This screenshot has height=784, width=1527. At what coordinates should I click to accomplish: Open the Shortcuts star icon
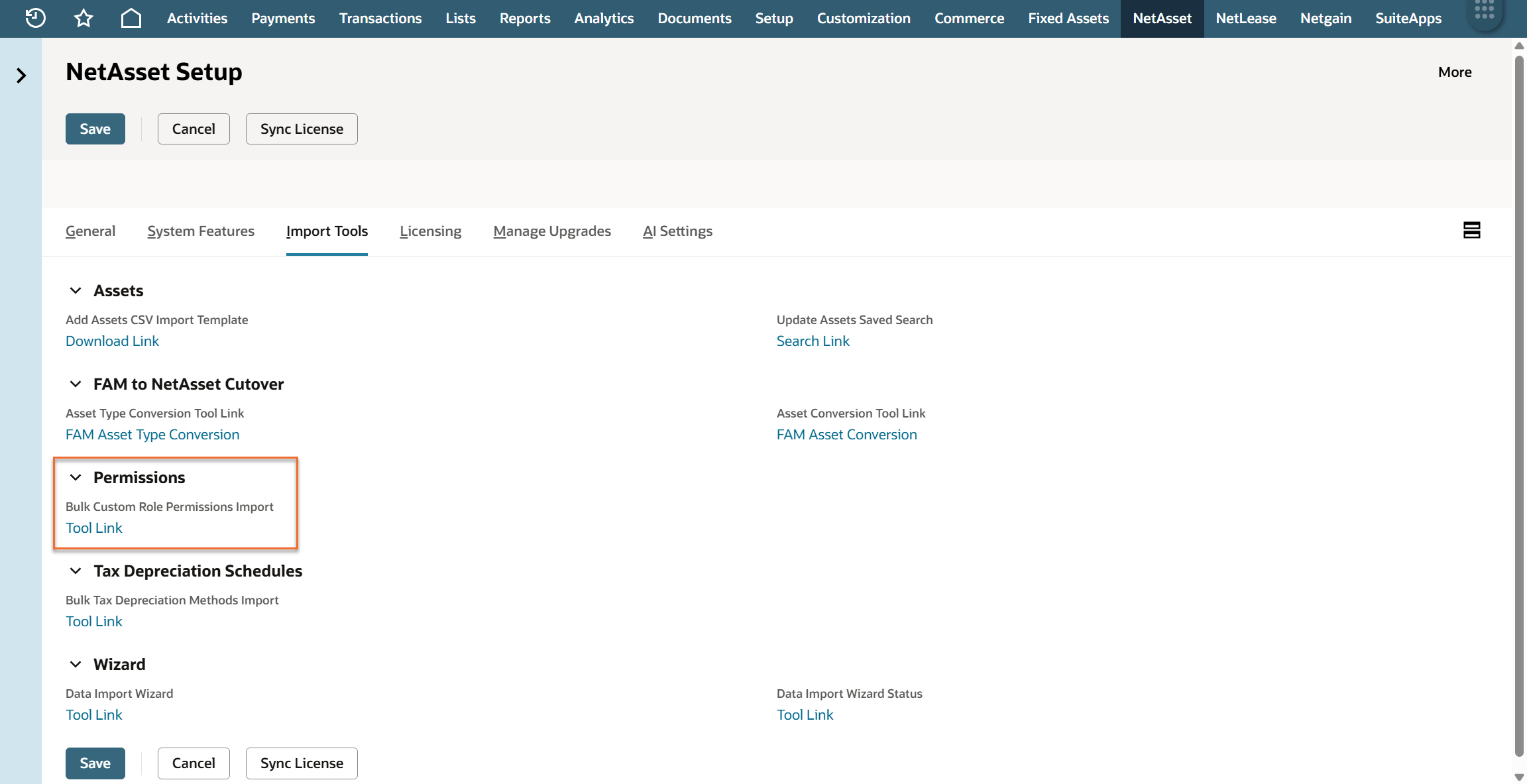(84, 18)
